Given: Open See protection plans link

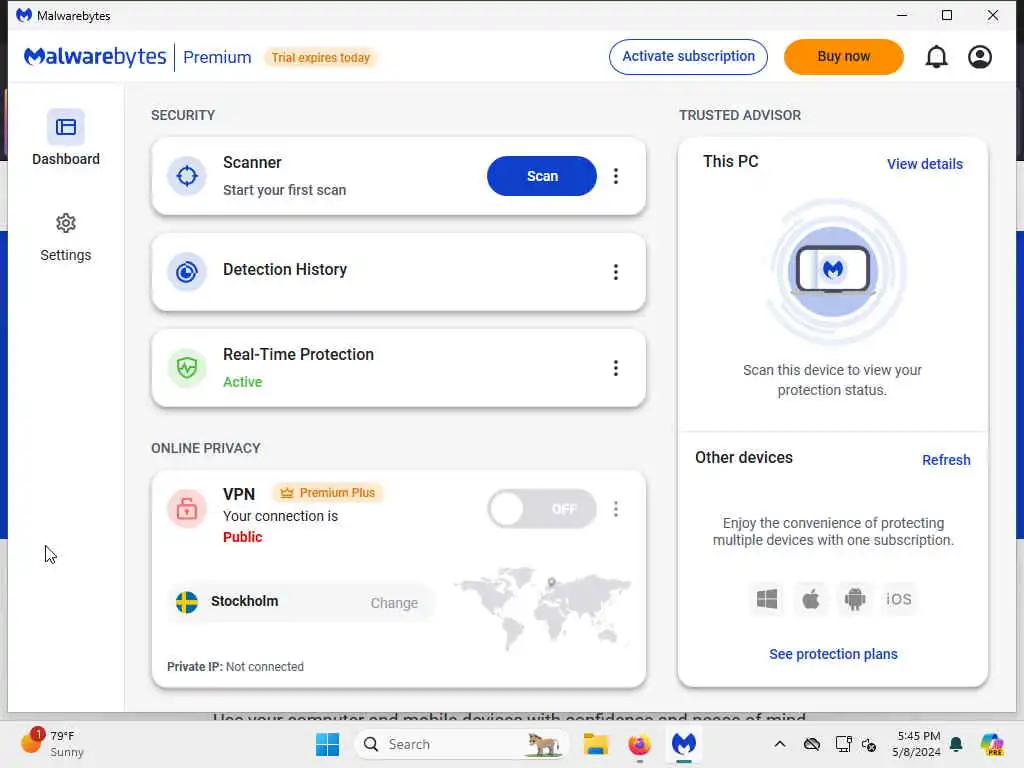Looking at the screenshot, I should pos(833,654).
